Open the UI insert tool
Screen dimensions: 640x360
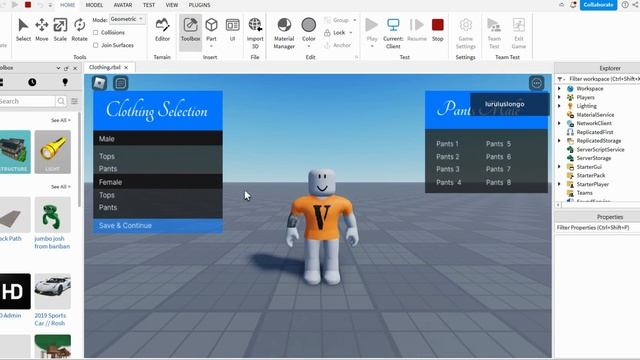tap(232, 29)
